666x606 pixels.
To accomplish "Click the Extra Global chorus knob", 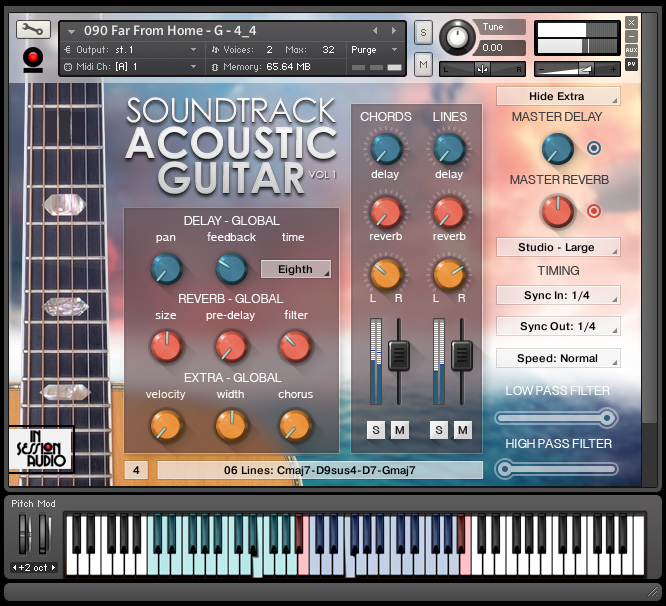I will pos(296,426).
